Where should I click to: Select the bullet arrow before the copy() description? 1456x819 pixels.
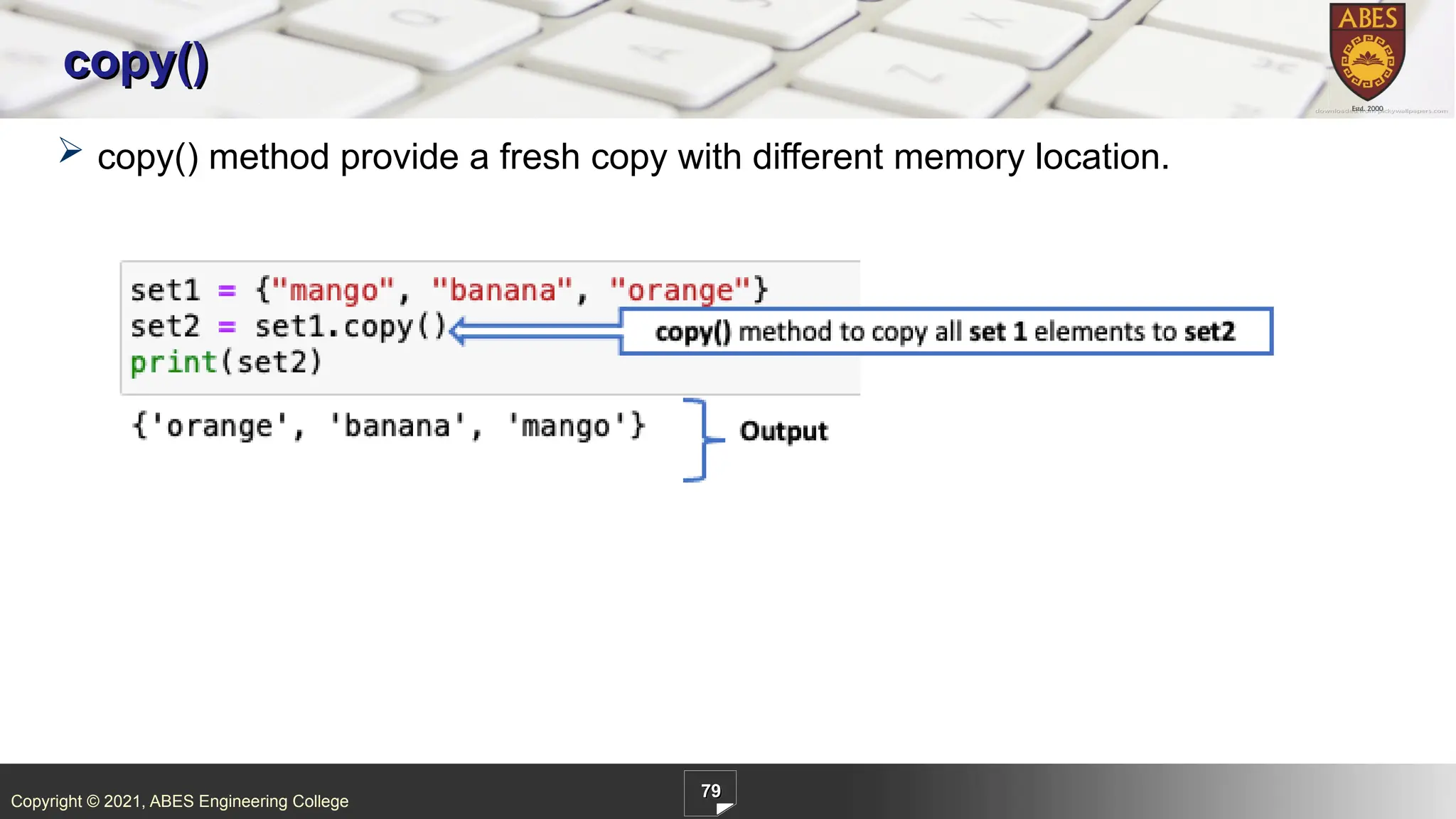point(70,150)
